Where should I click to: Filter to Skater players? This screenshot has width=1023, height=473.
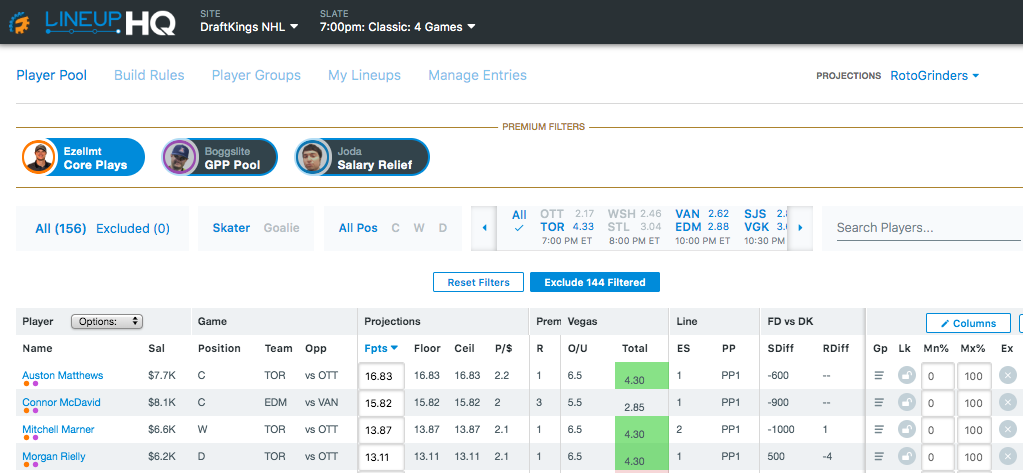232,228
